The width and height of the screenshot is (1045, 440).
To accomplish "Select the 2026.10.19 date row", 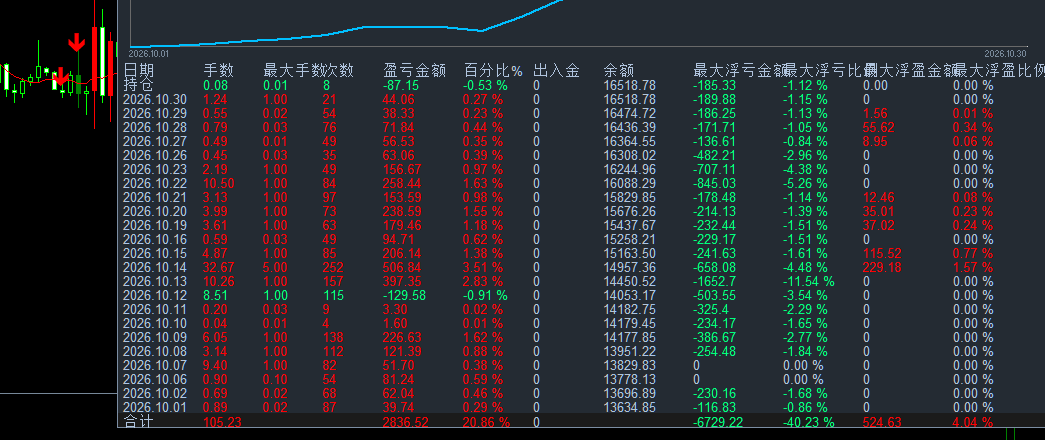I will click(155, 225).
